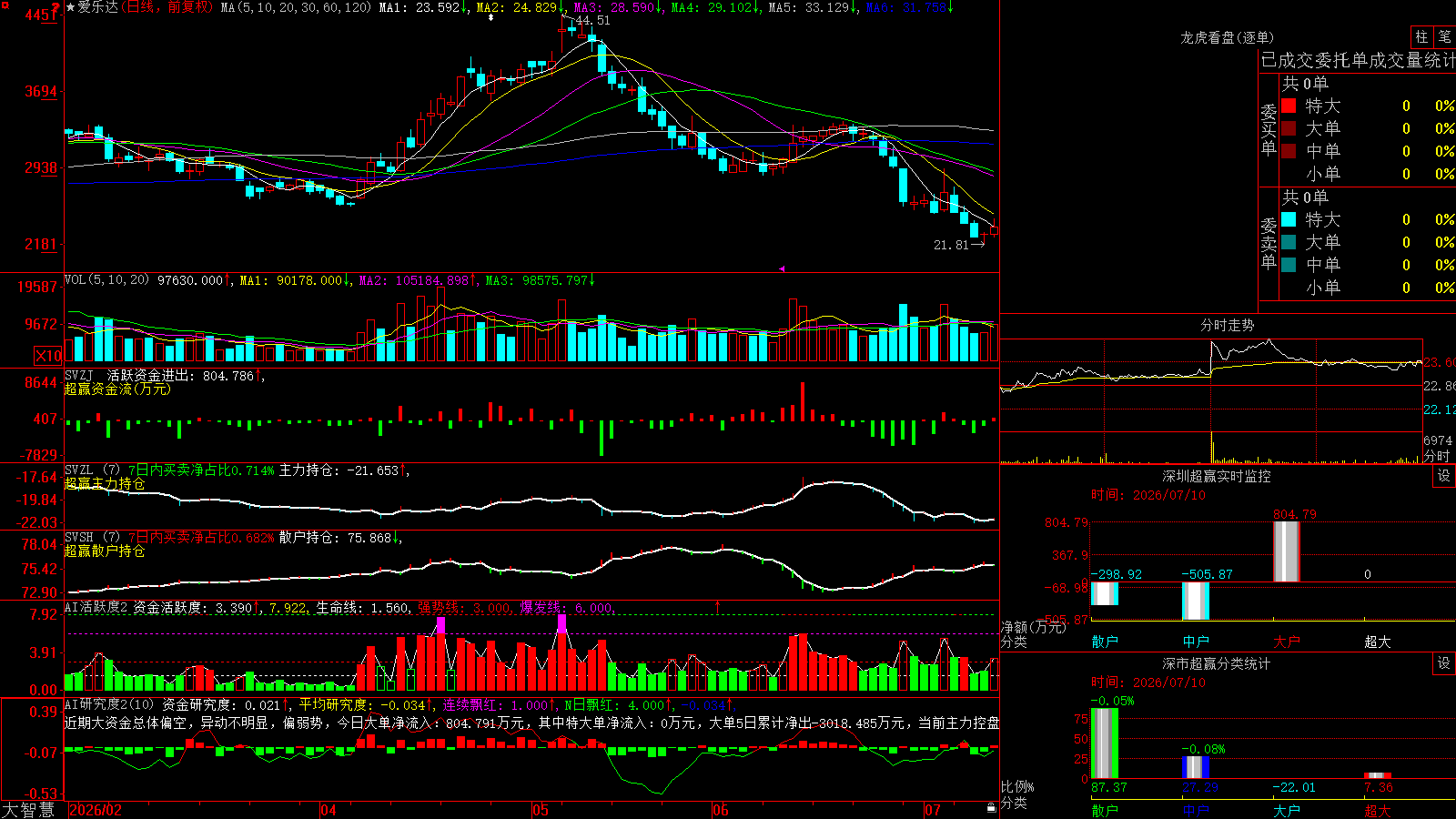Screen dimensions: 1456x819
Task: Click the 委卖单 row header
Action: (1269, 244)
